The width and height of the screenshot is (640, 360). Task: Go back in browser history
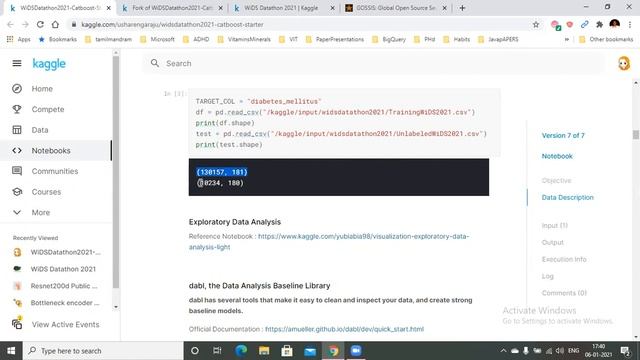[10, 24]
